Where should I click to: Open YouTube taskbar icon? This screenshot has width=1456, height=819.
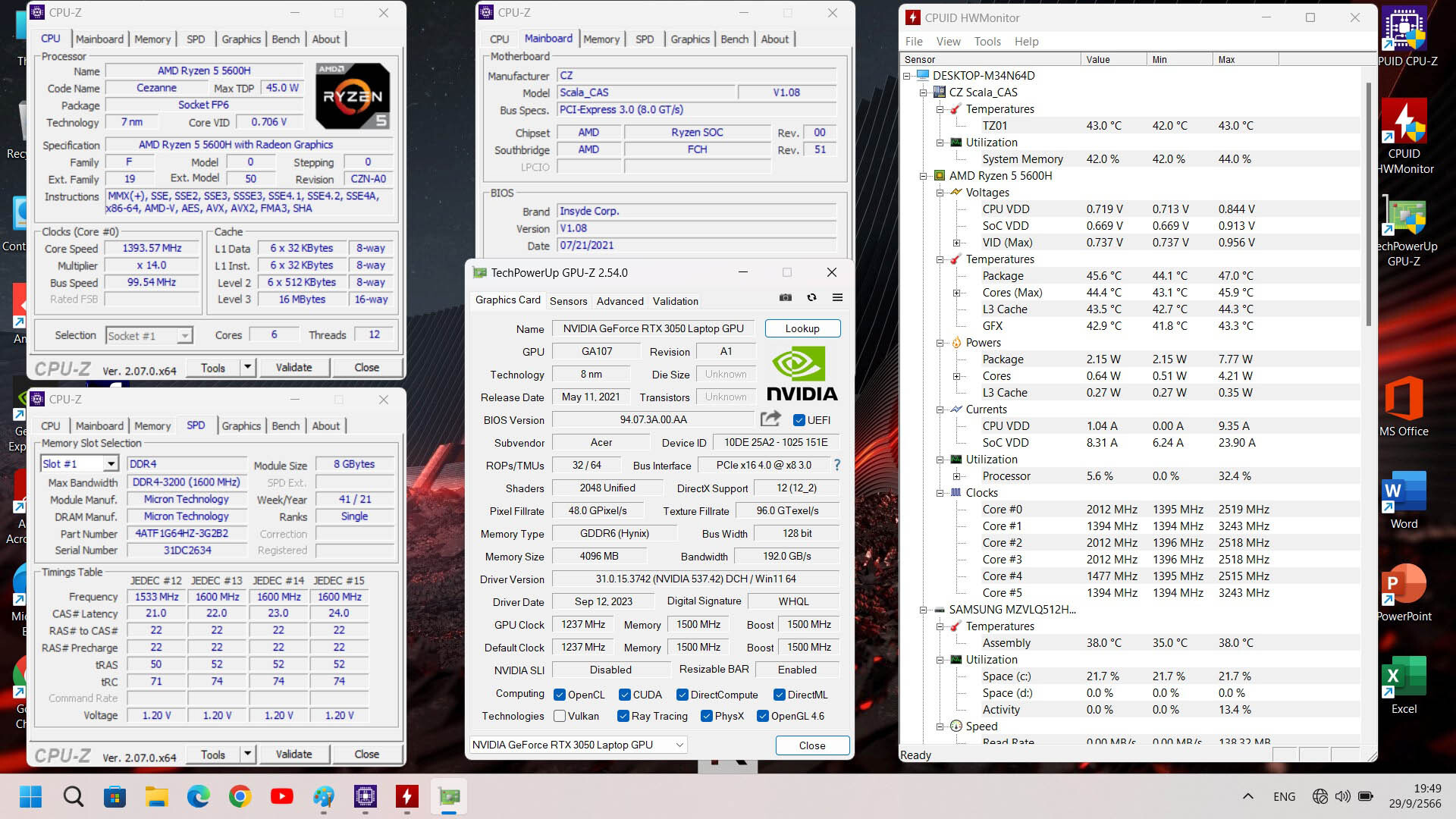pyautogui.click(x=281, y=796)
